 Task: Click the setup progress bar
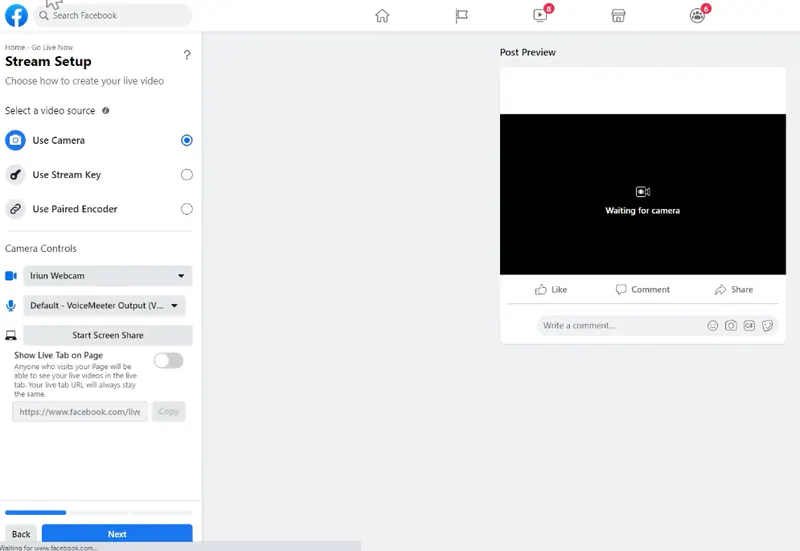coord(98,512)
